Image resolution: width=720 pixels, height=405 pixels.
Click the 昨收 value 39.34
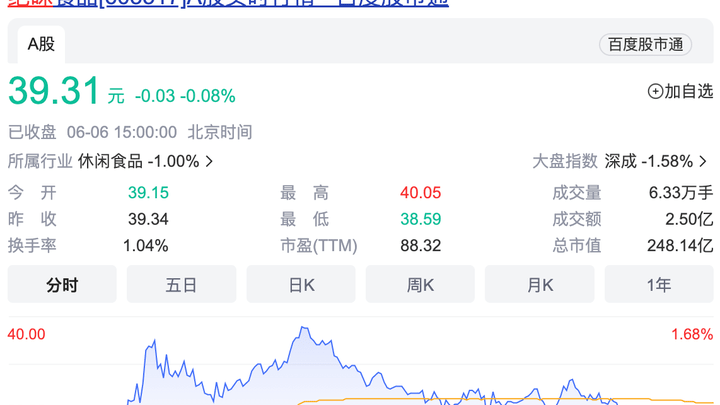(148, 219)
